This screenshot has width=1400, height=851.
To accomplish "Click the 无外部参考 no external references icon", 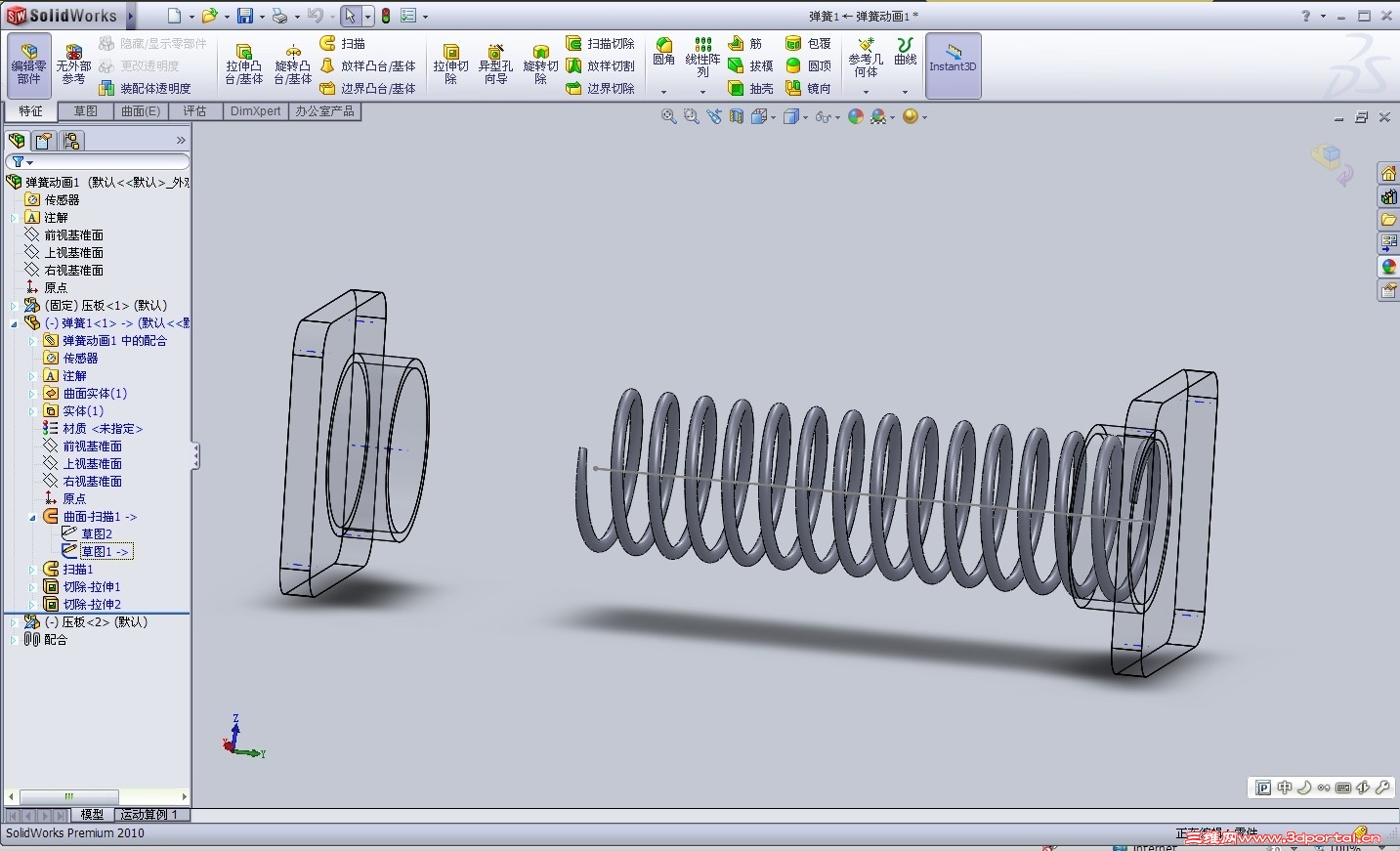I will pos(73,64).
